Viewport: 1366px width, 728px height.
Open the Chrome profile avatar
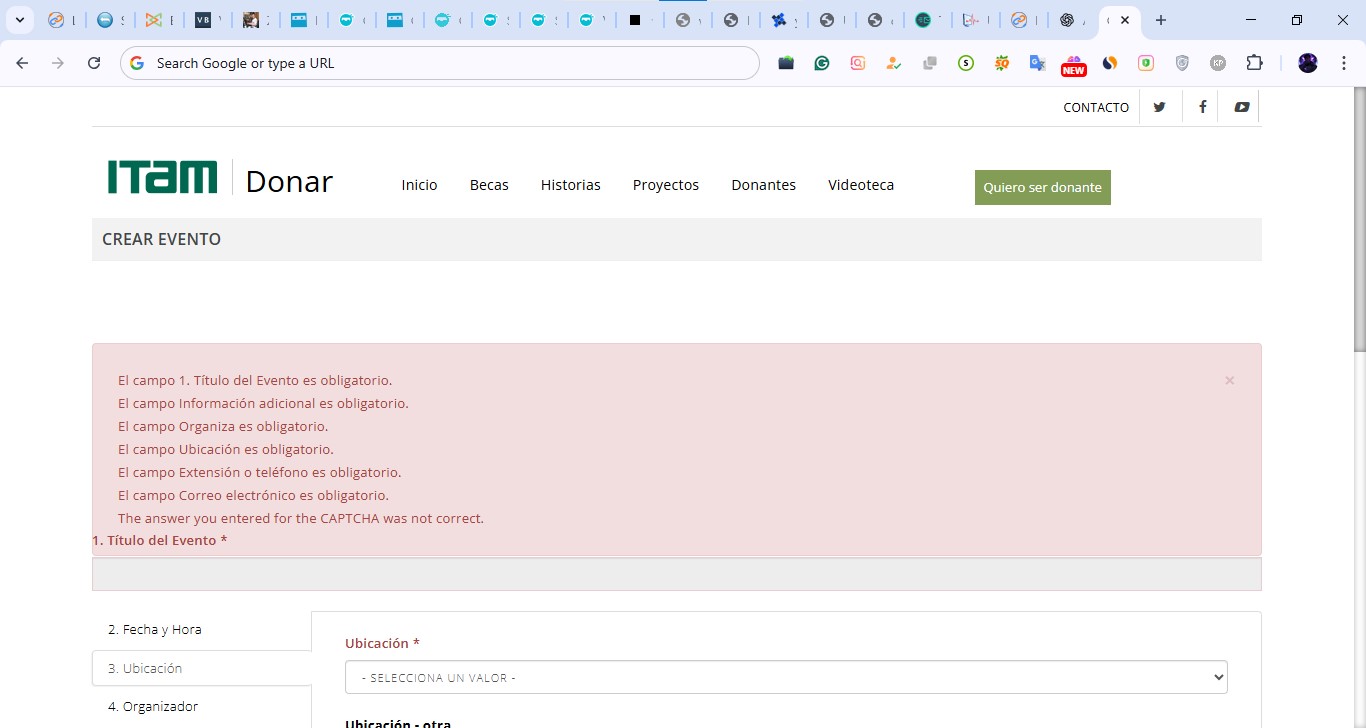(1308, 63)
